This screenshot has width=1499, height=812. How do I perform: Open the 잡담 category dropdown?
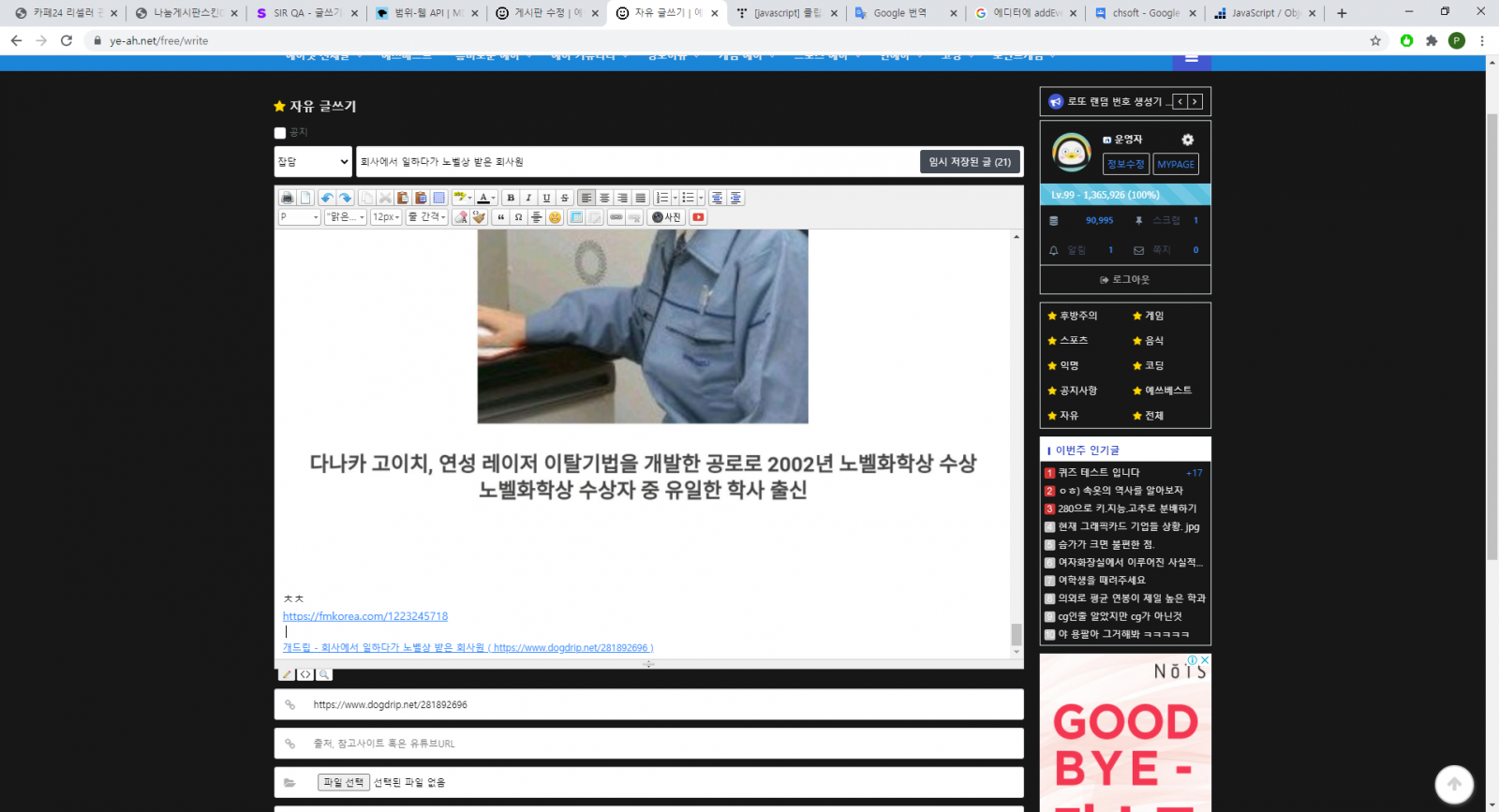click(x=313, y=162)
